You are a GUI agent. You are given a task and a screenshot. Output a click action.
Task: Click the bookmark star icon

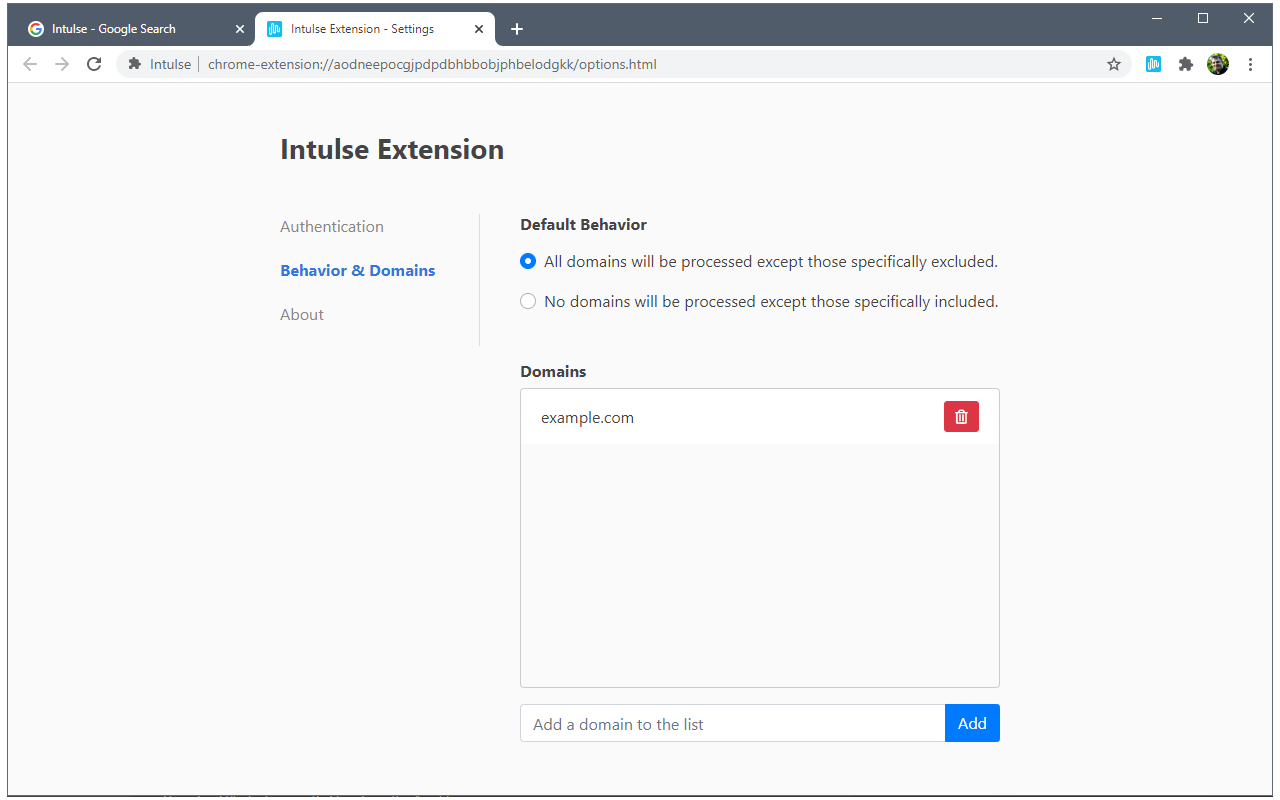coord(1114,63)
